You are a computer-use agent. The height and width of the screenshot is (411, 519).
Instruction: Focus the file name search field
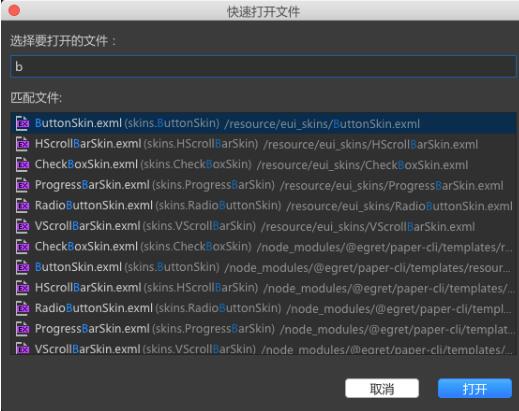263,67
